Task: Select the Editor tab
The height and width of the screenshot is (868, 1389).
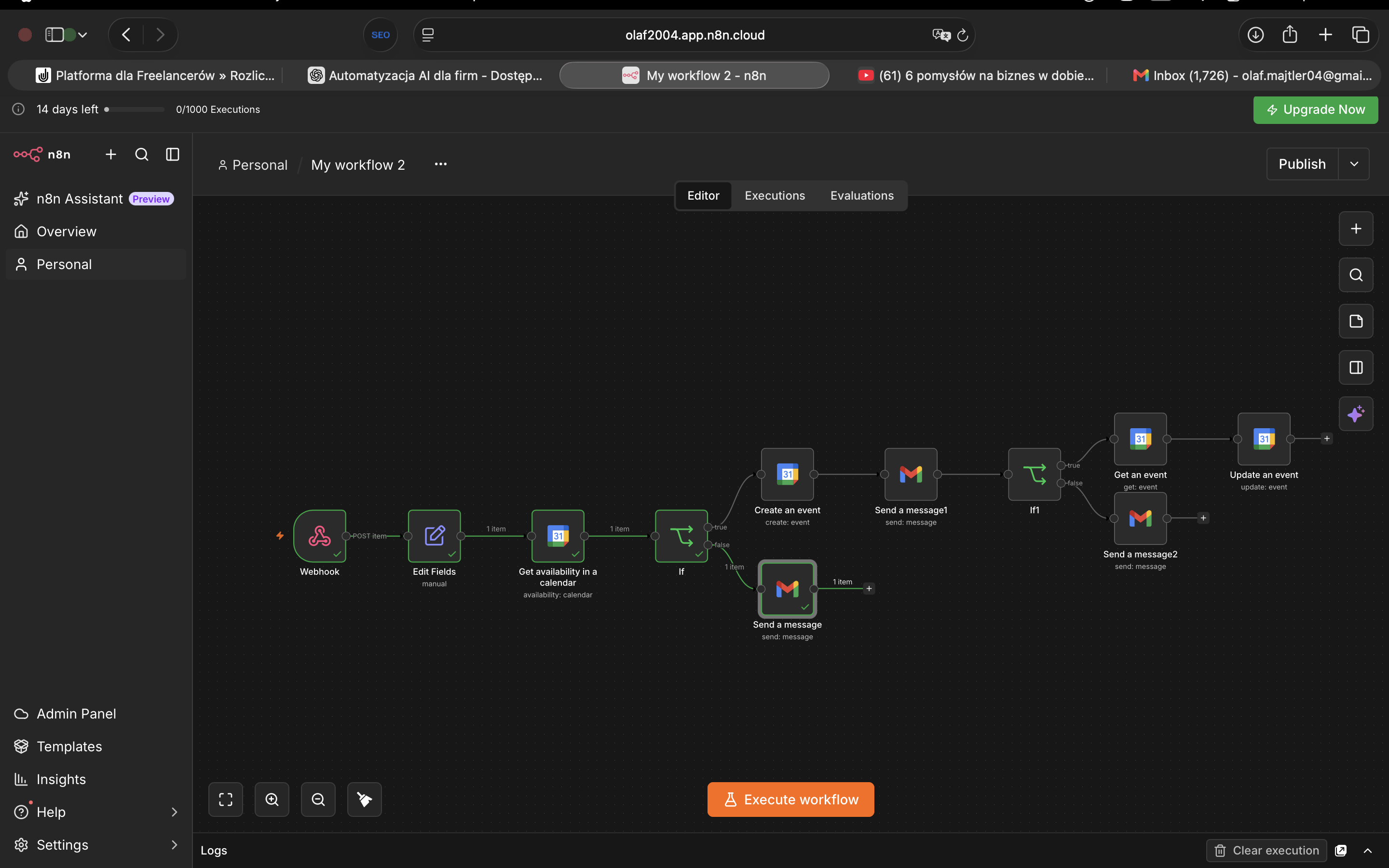Action: point(703,196)
